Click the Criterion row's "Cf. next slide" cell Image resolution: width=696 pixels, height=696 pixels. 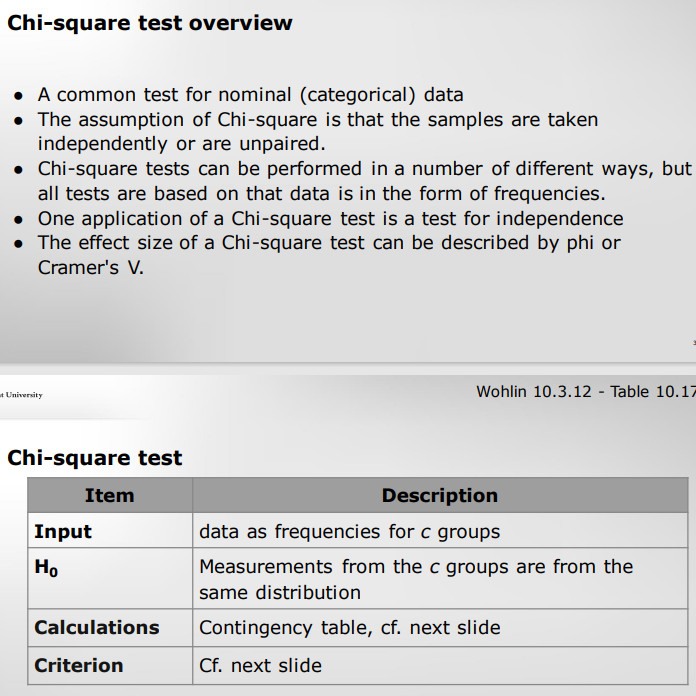click(x=261, y=665)
